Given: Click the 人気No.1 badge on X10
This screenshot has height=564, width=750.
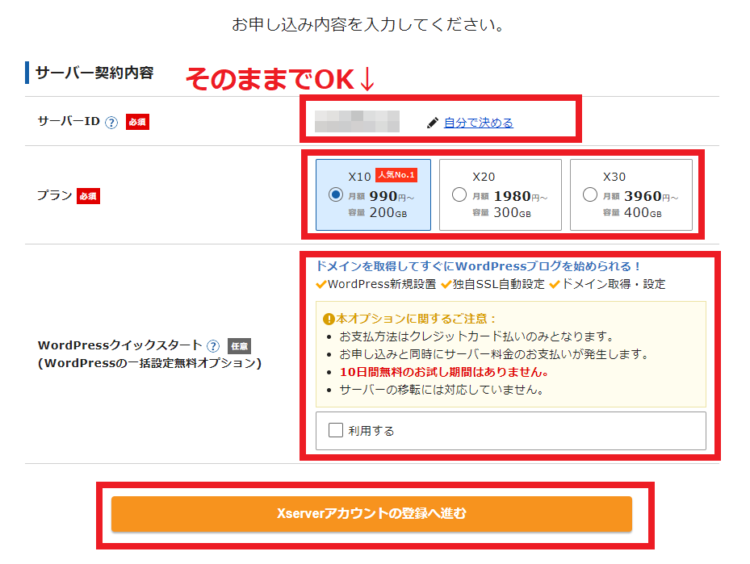Looking at the screenshot, I should [x=397, y=175].
